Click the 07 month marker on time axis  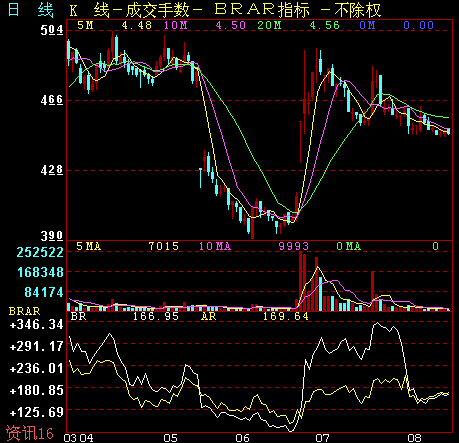click(x=322, y=438)
